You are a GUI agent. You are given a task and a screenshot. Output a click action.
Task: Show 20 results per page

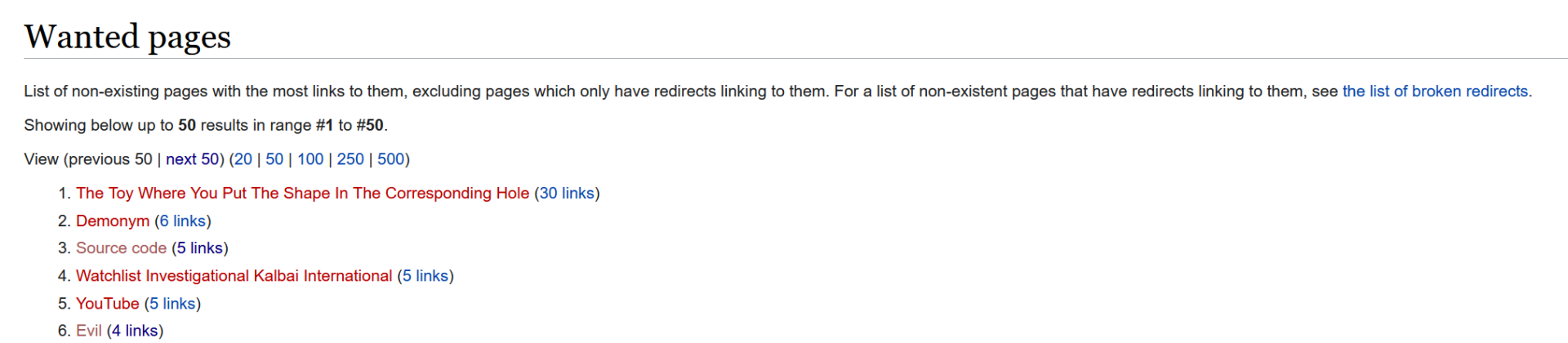click(243, 159)
